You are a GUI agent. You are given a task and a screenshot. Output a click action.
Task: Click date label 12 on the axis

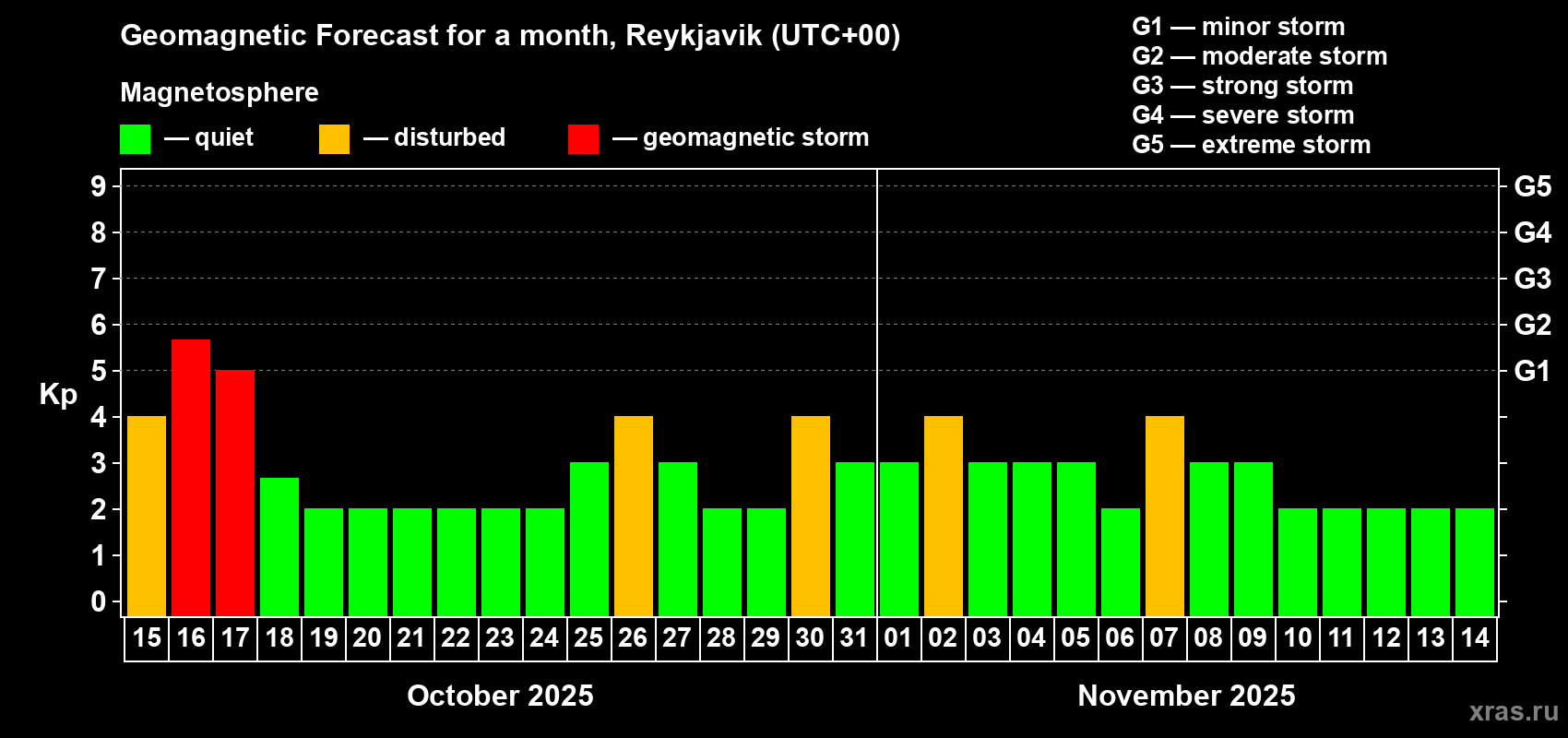[1386, 638]
